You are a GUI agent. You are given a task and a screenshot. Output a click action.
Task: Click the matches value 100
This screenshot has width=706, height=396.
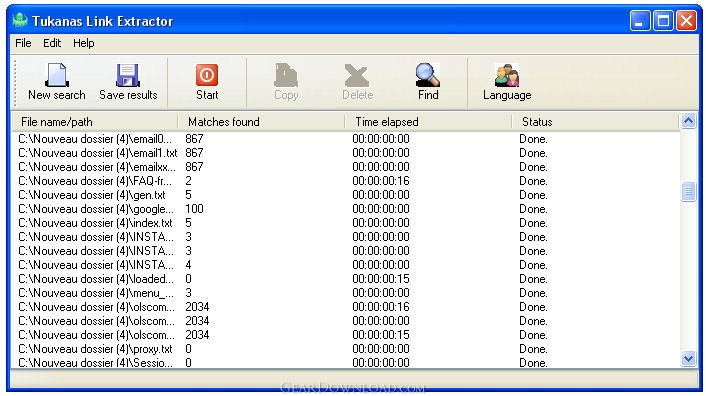(x=195, y=209)
